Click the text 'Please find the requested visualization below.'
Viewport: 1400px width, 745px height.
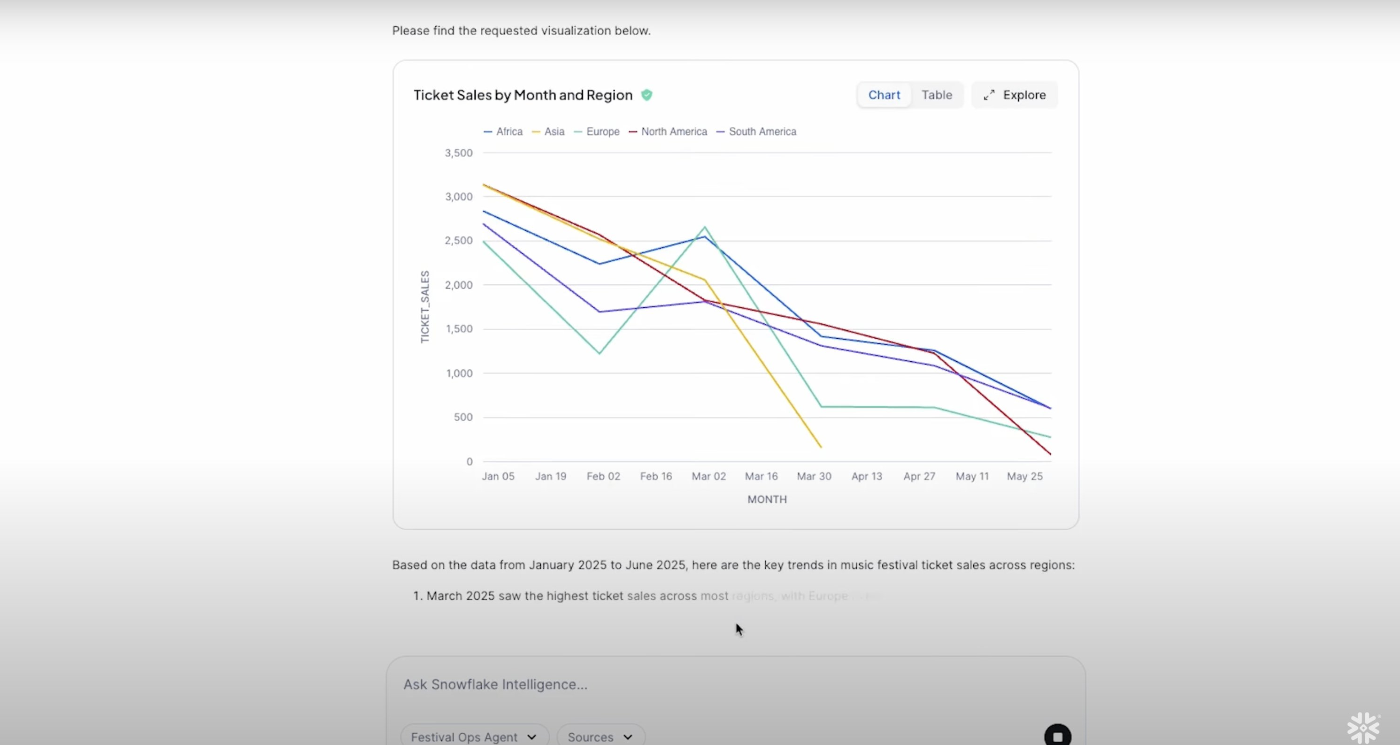click(x=521, y=31)
